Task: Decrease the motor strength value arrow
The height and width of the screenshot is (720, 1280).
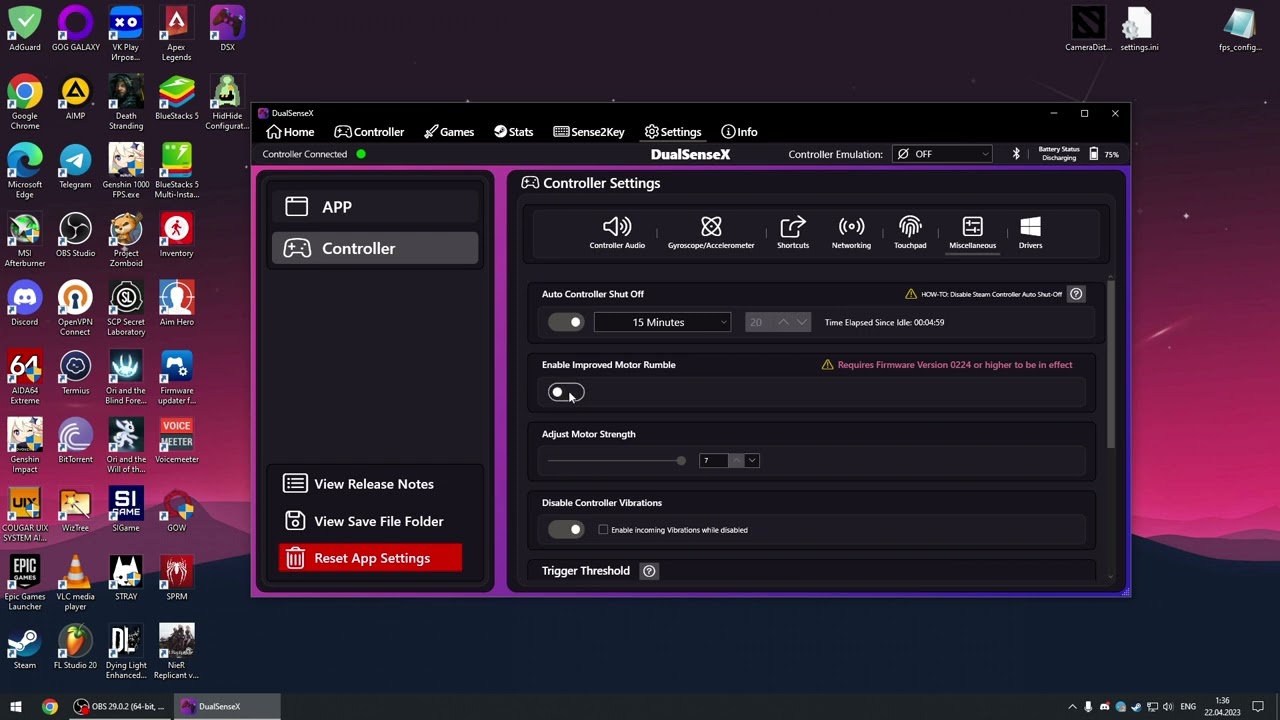Action: (x=752, y=460)
